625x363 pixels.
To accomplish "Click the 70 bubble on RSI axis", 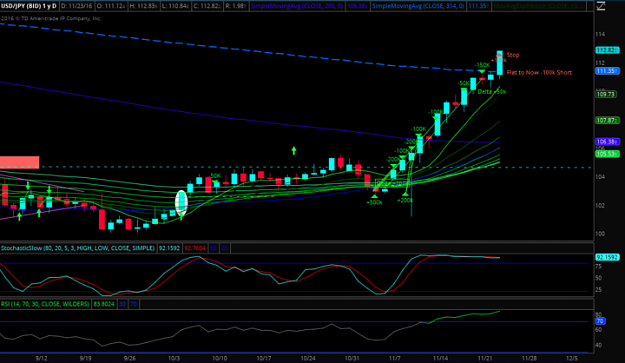I will click(x=600, y=321).
